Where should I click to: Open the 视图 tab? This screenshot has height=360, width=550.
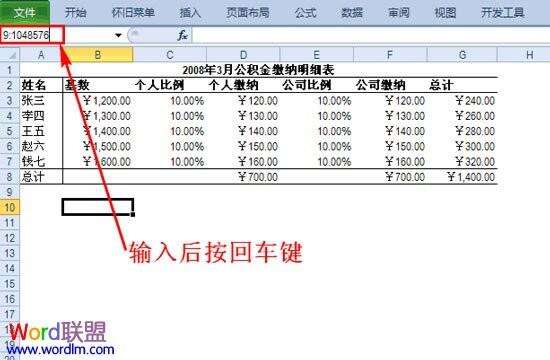pyautogui.click(x=445, y=13)
